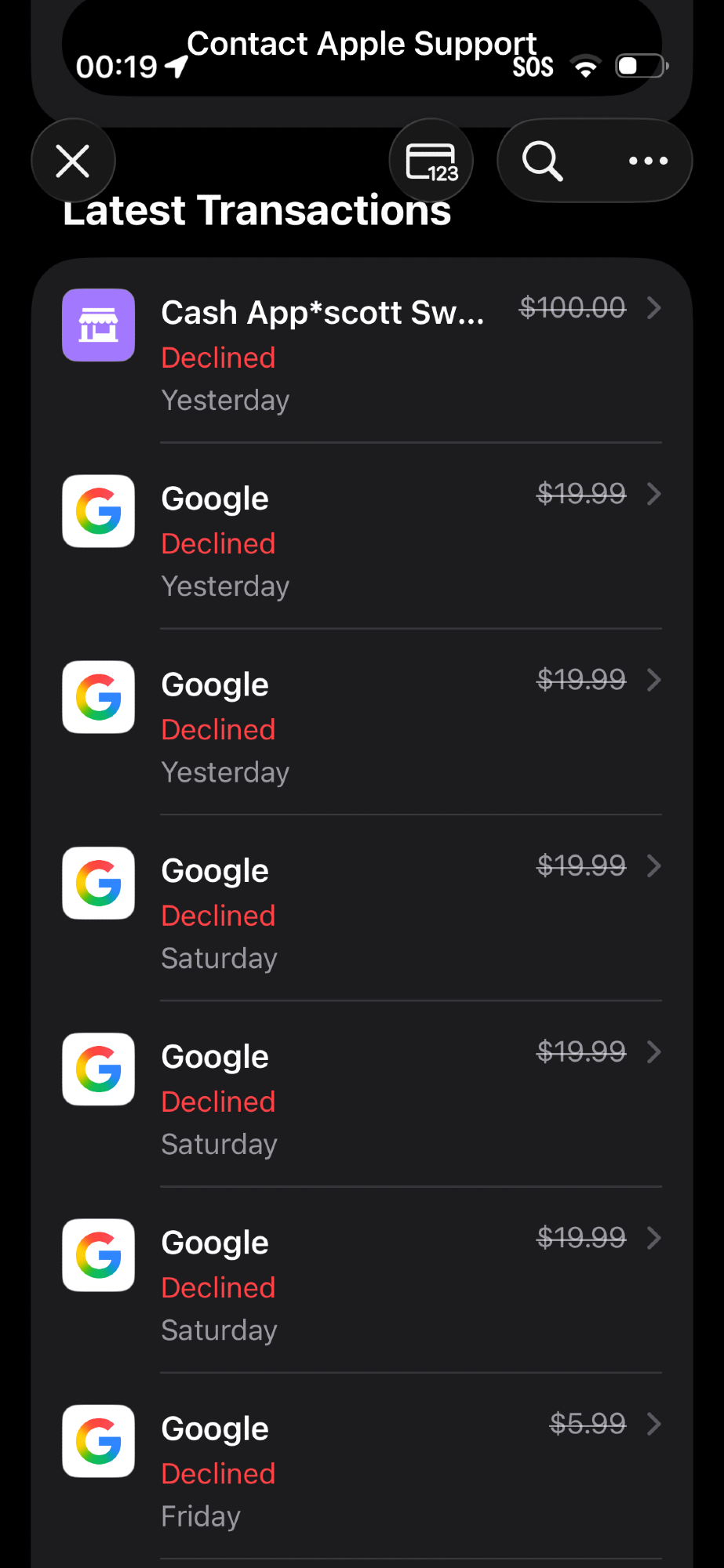724x1568 pixels.
Task: Tap the Wi-Fi status icon
Action: pyautogui.click(x=585, y=67)
